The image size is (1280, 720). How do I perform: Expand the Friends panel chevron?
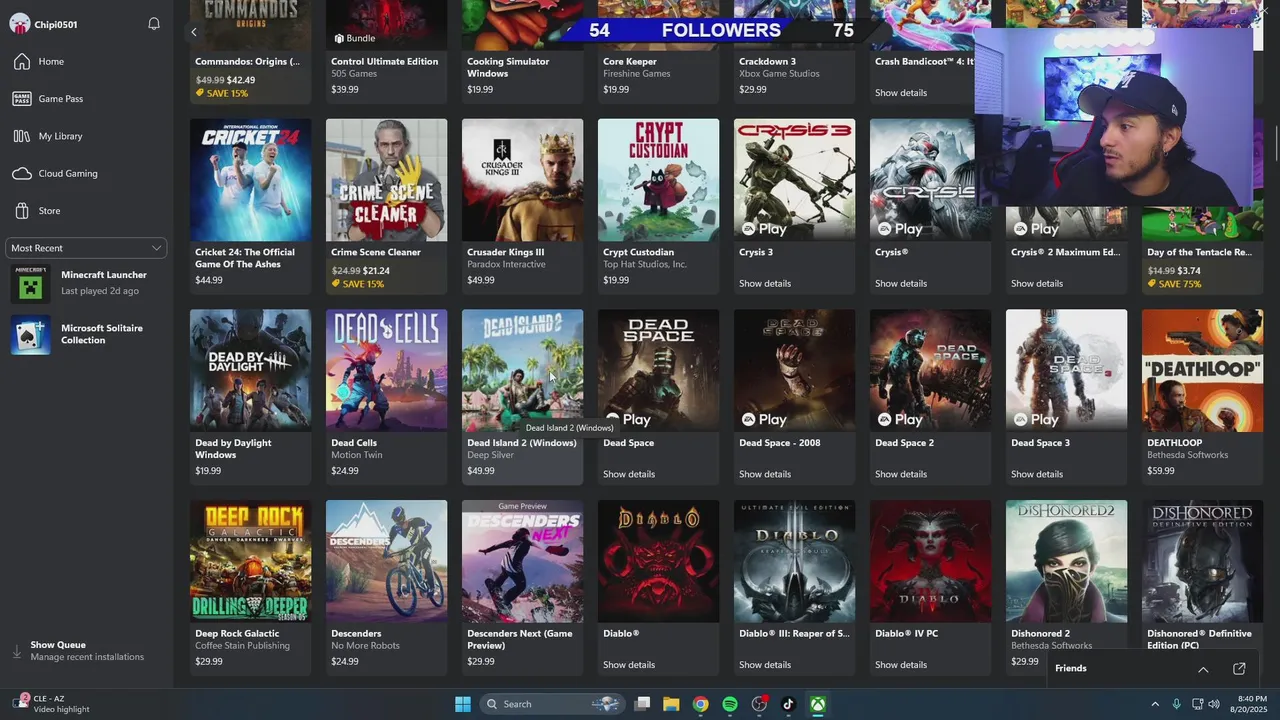[1203, 669]
